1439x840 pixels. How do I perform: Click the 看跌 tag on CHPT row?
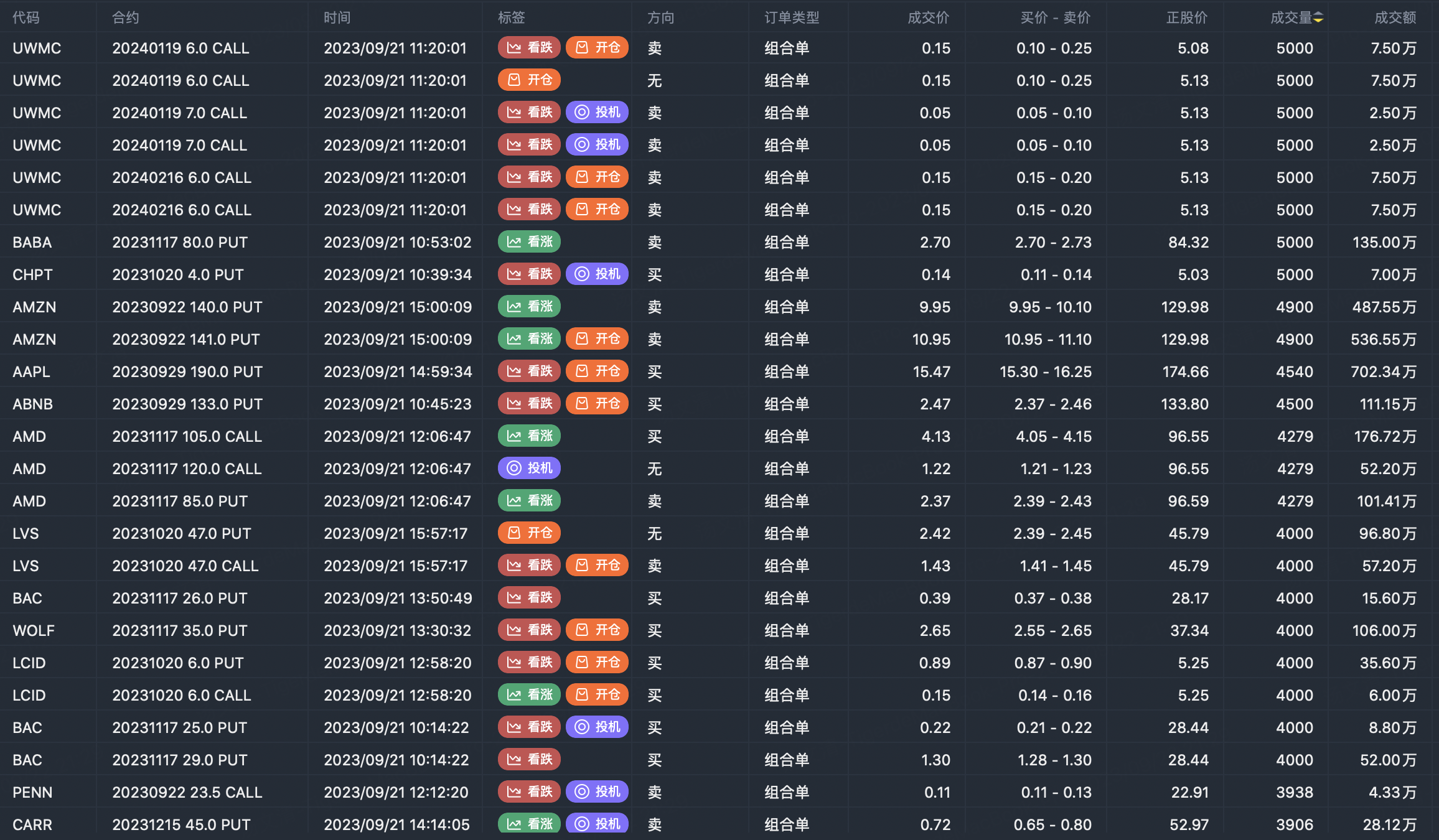529,274
